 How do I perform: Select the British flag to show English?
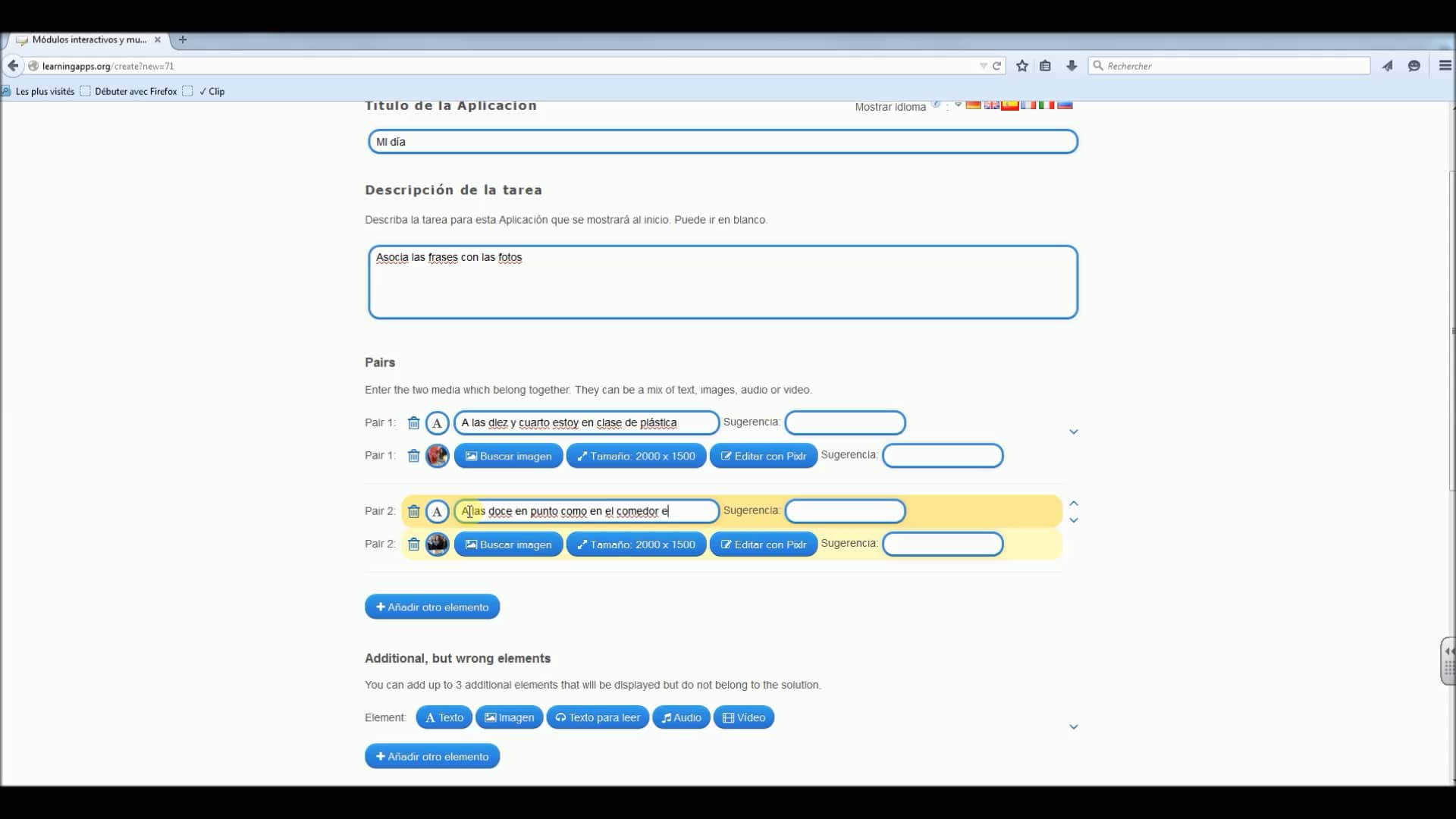(x=992, y=105)
